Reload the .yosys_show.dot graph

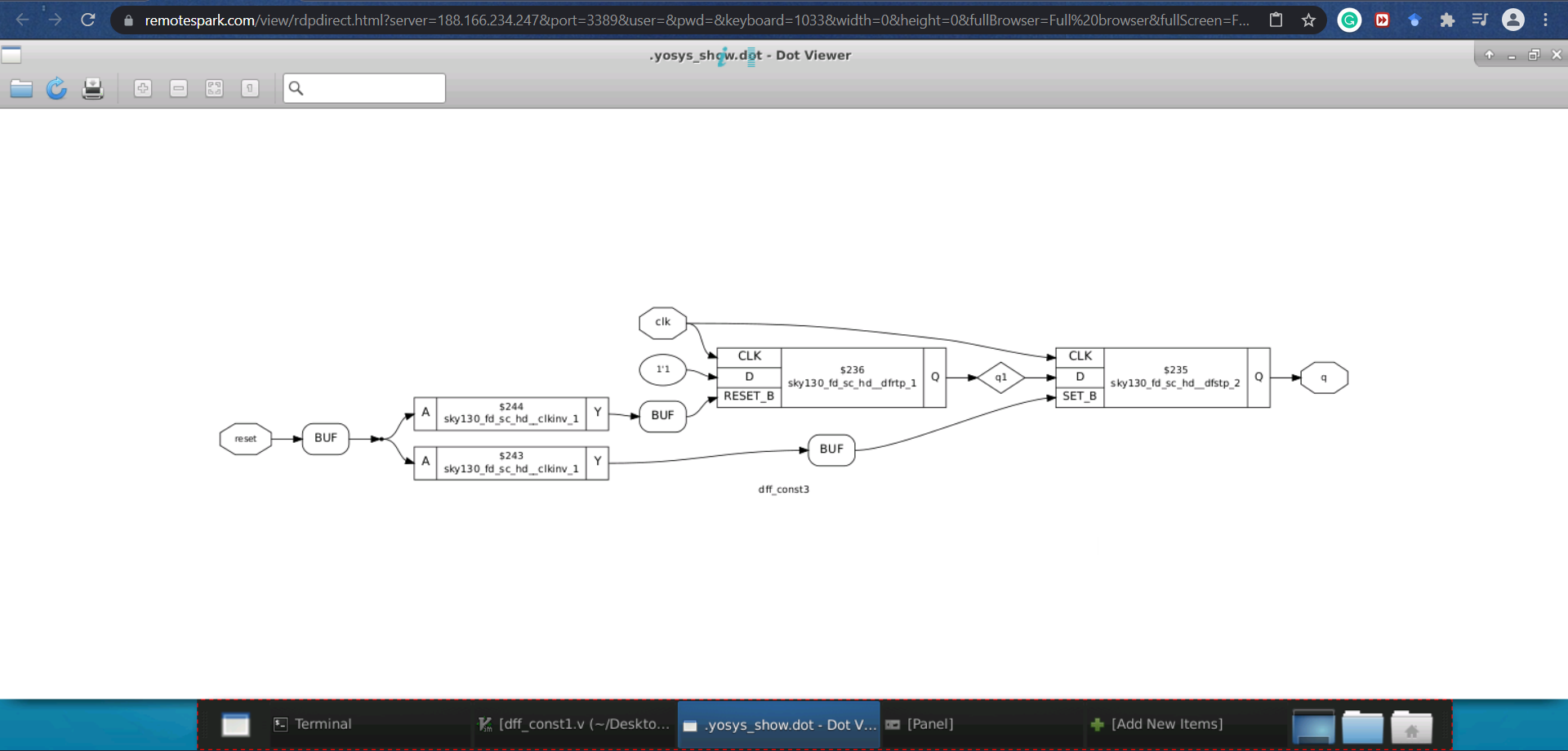pyautogui.click(x=56, y=88)
